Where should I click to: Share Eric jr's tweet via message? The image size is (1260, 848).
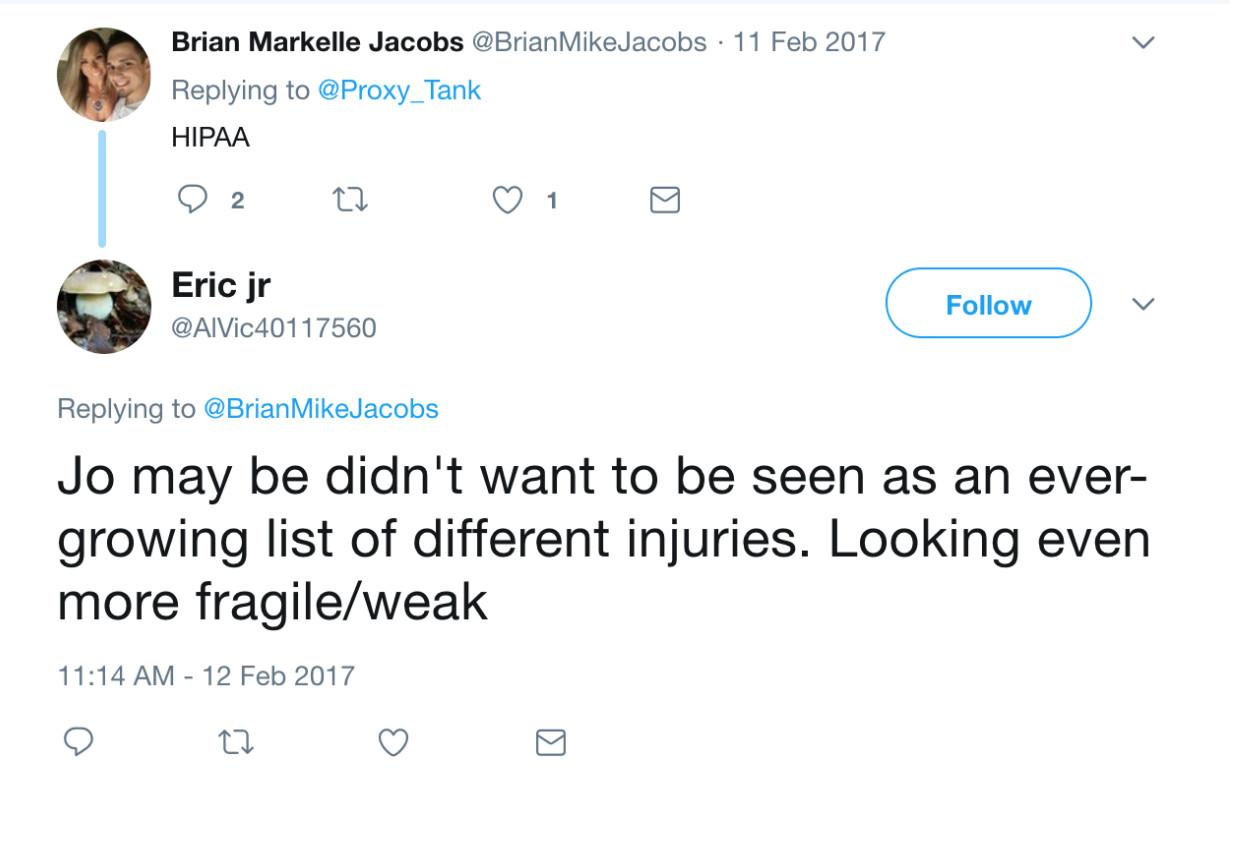tap(551, 741)
